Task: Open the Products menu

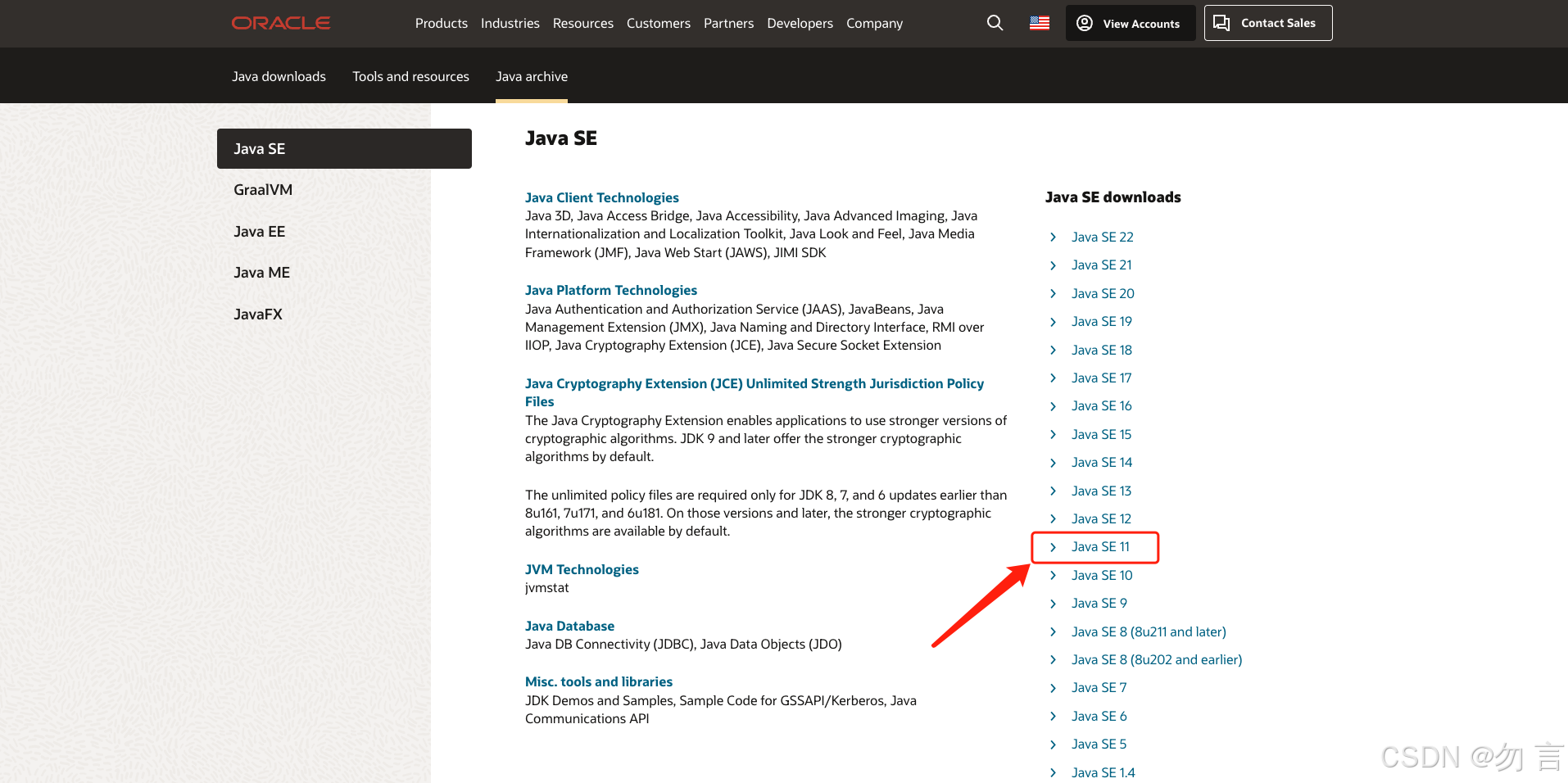Action: click(442, 23)
